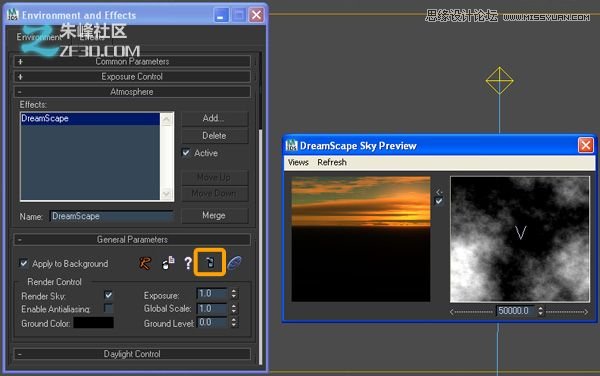
Task: Expand Exposure Control rollout
Action: pyautogui.click(x=132, y=77)
